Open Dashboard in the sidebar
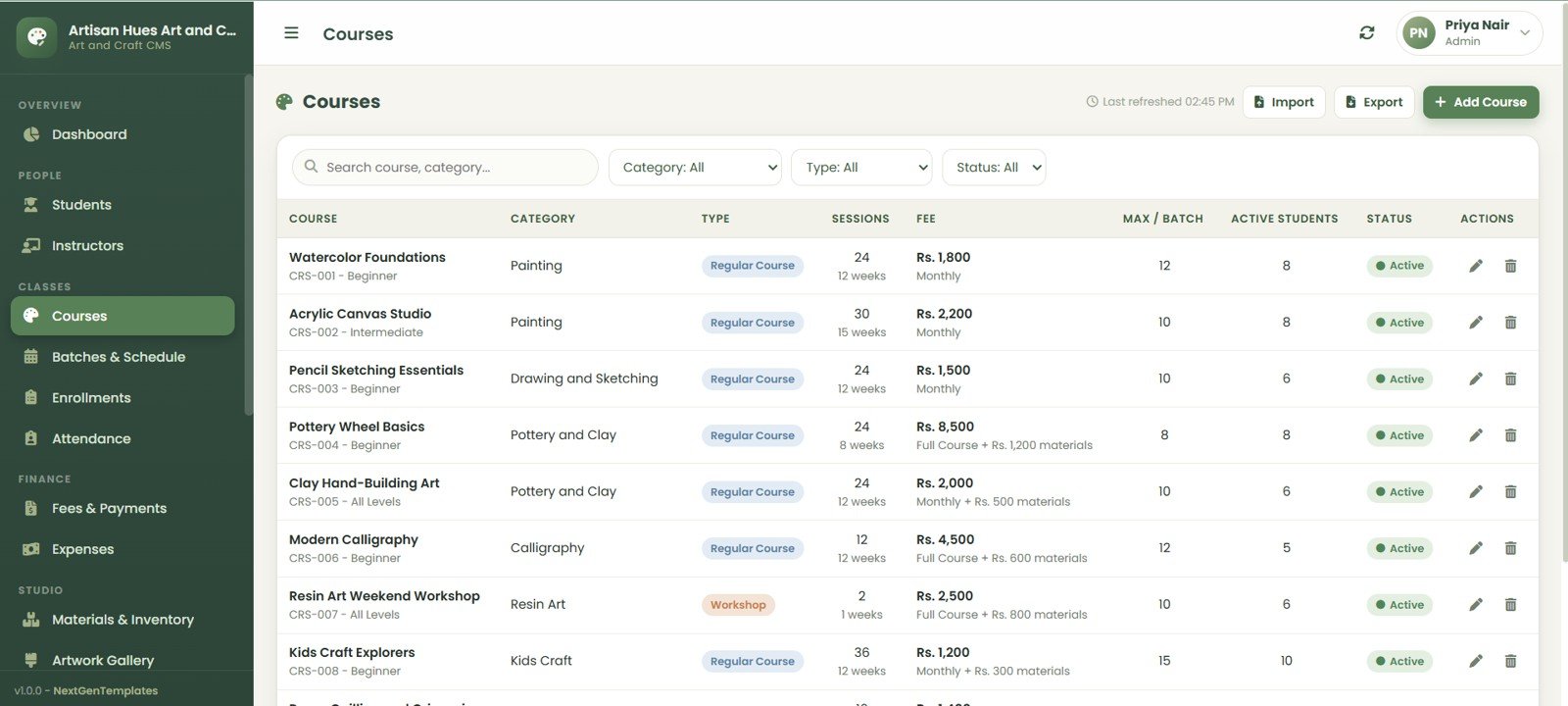 tap(122, 134)
